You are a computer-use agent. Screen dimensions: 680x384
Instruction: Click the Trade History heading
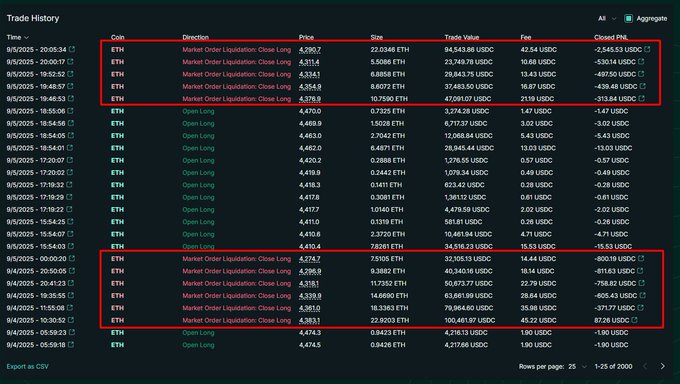click(x=33, y=18)
